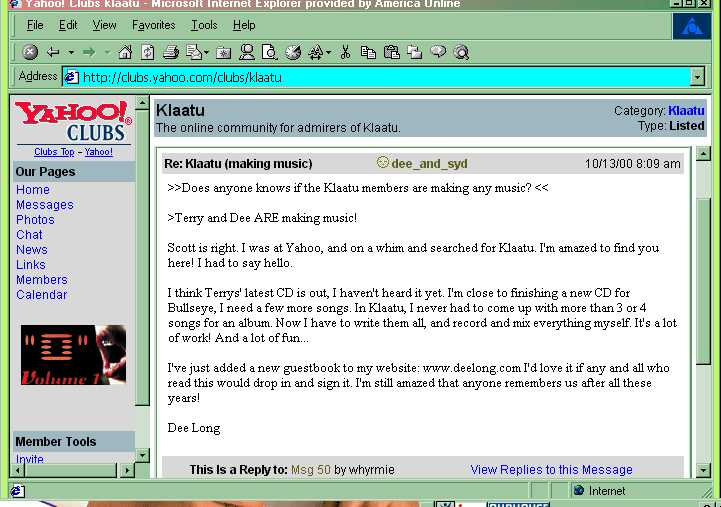721x507 pixels.
Task: Click the Klaatu Volume 1 album thumbnail
Action: (x=73, y=355)
